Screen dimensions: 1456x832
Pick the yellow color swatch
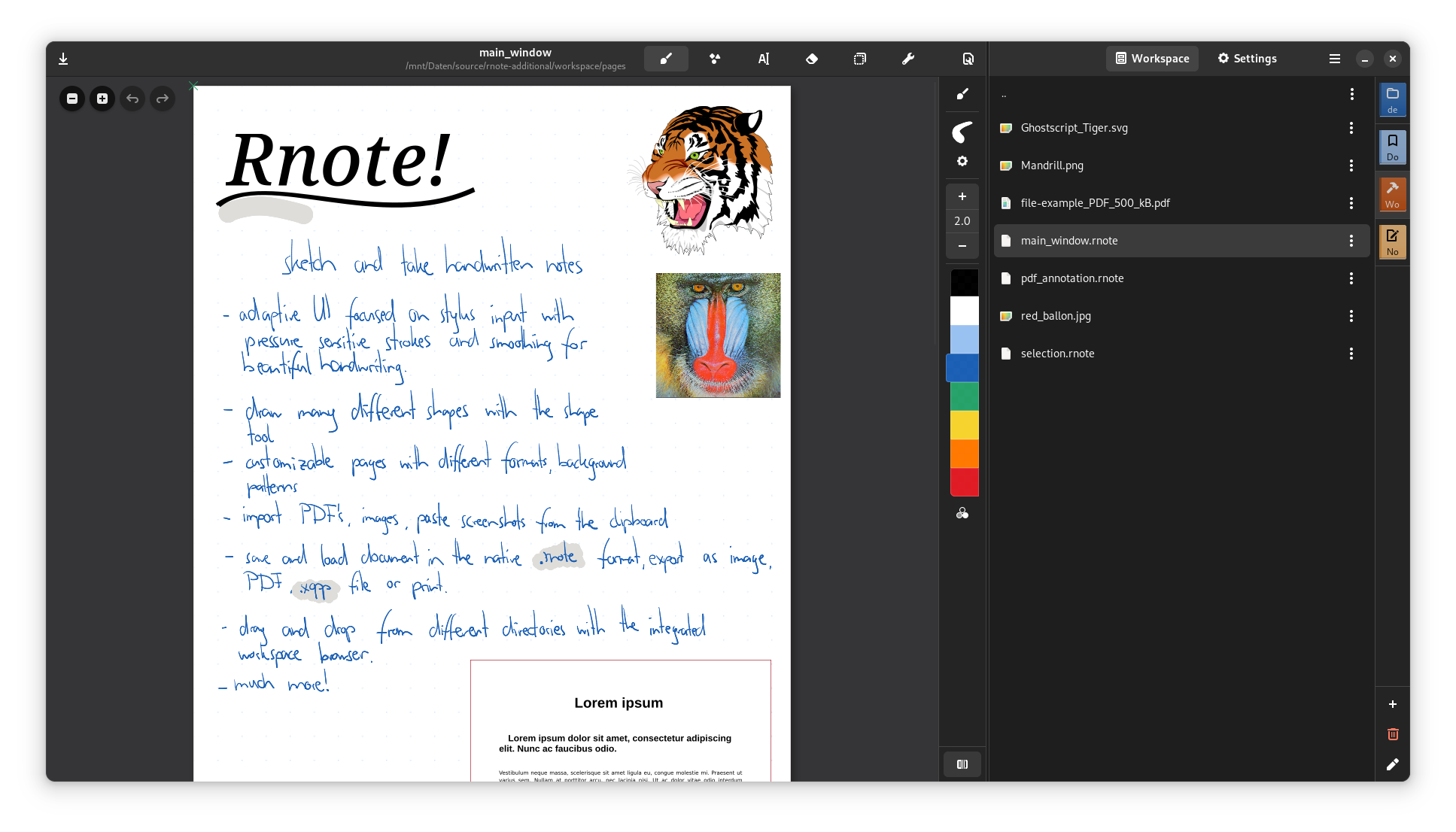[x=964, y=425]
